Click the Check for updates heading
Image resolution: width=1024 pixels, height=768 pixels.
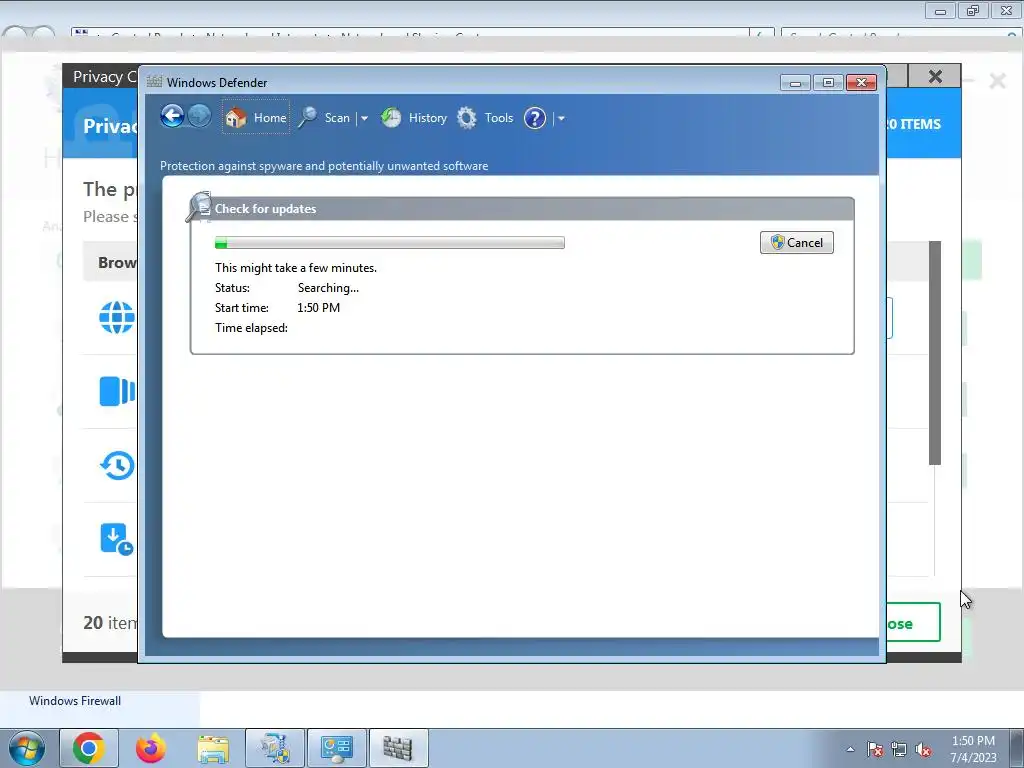265,209
